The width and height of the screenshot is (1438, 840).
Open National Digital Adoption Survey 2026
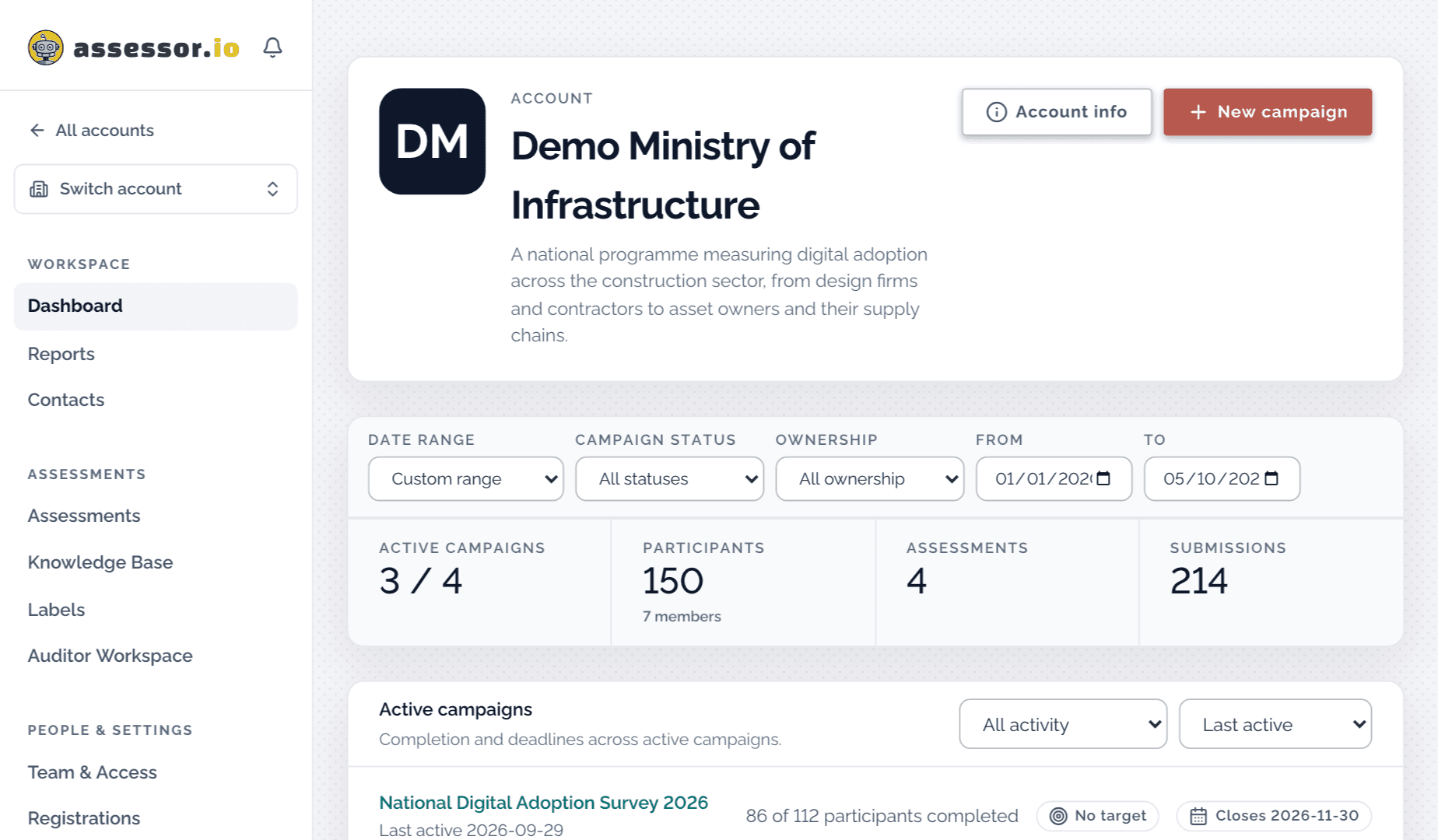544,803
